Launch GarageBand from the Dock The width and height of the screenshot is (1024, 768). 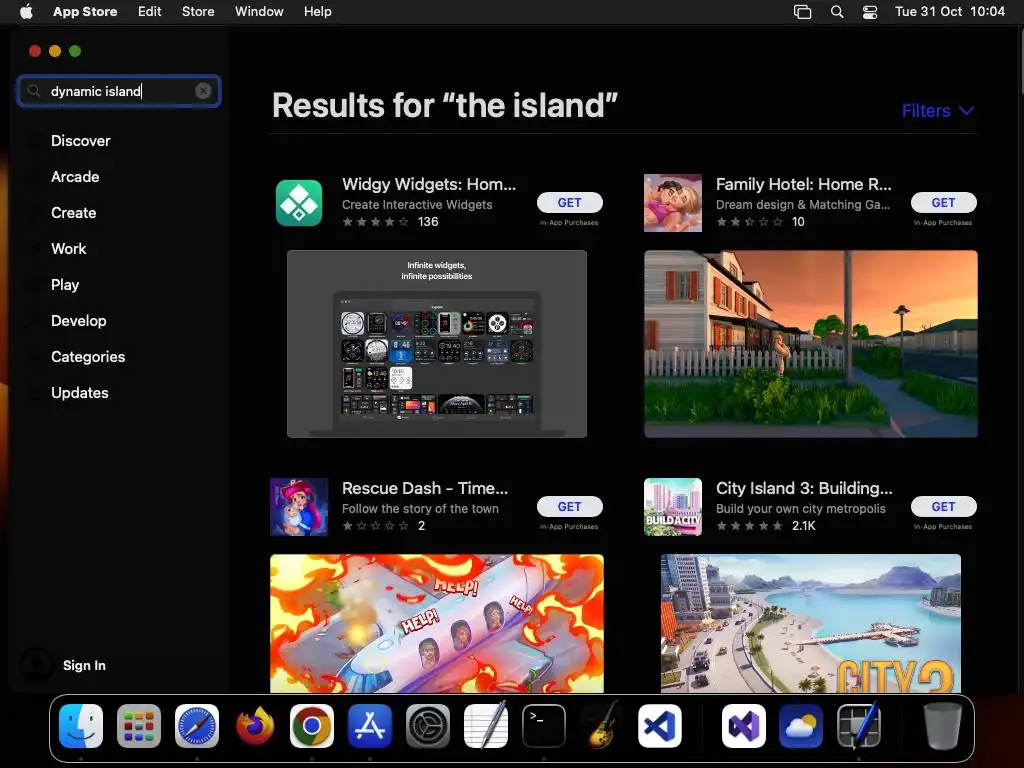pyautogui.click(x=601, y=725)
